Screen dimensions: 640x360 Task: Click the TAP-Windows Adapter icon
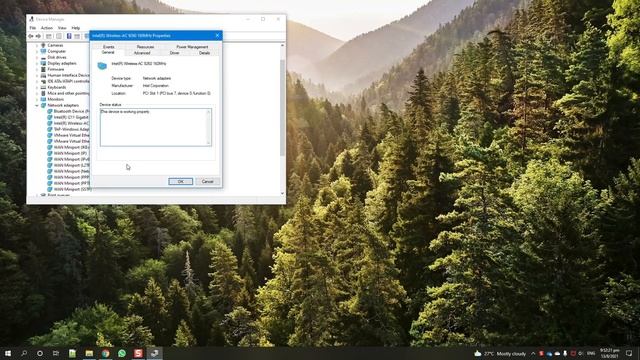click(x=50, y=129)
